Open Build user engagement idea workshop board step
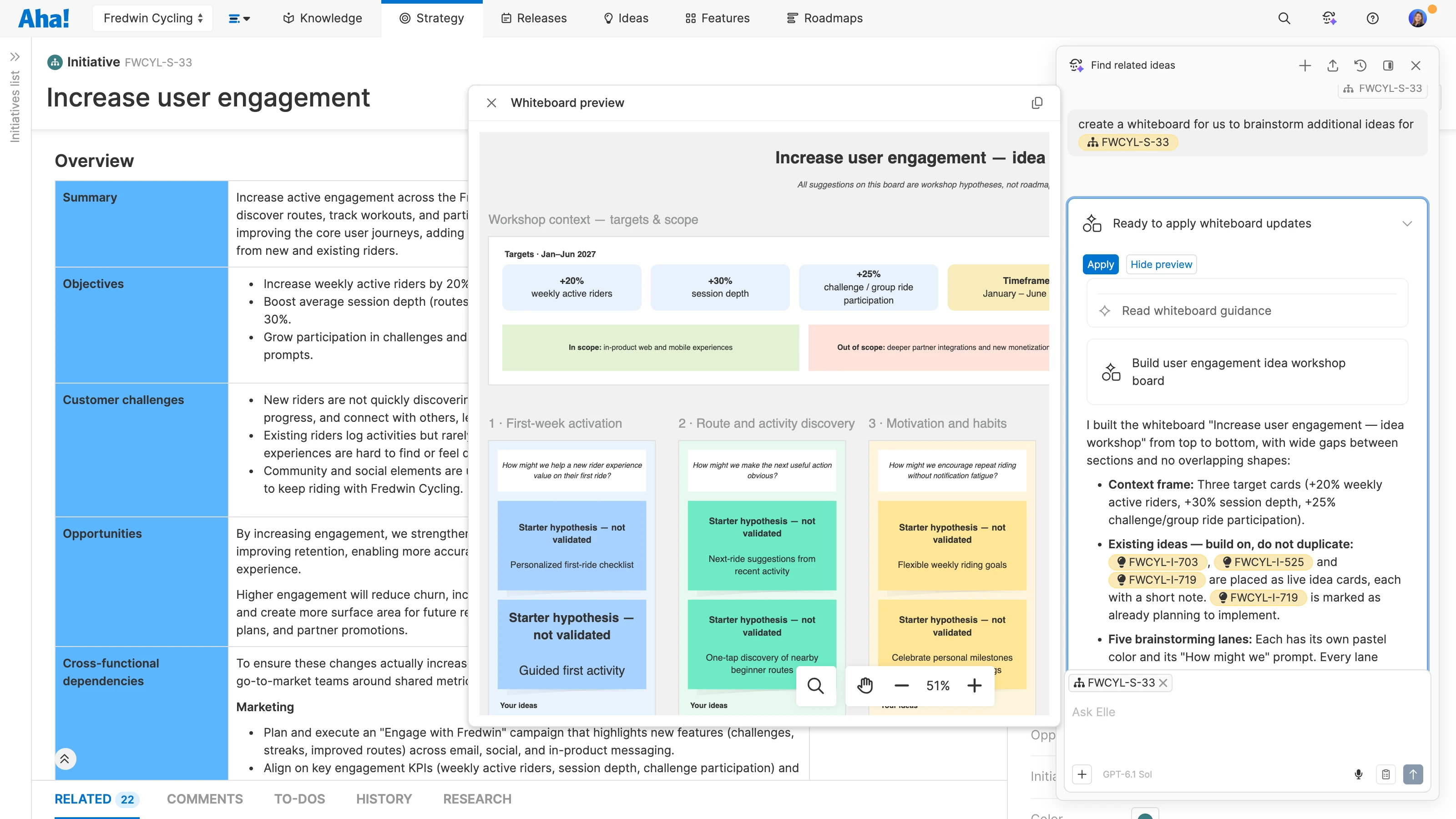Image resolution: width=1456 pixels, height=819 pixels. coord(1248,372)
